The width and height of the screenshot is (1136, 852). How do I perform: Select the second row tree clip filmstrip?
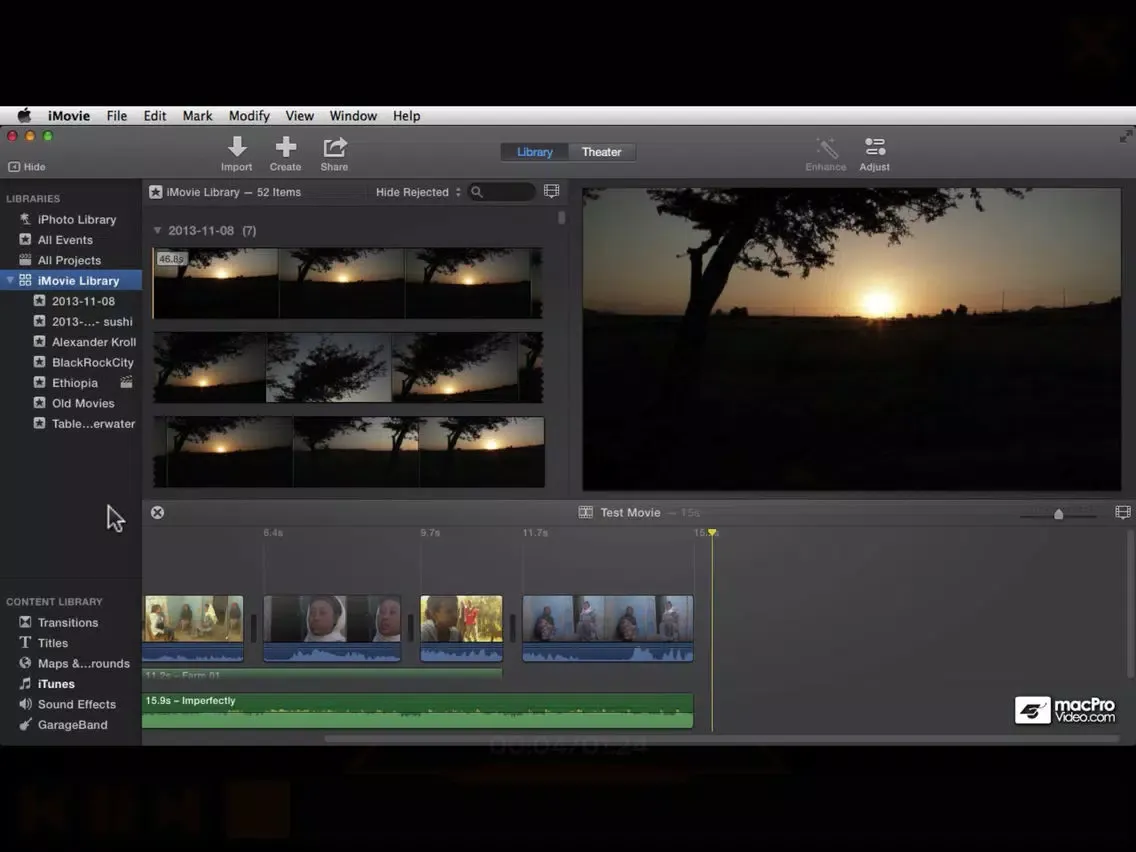(348, 367)
